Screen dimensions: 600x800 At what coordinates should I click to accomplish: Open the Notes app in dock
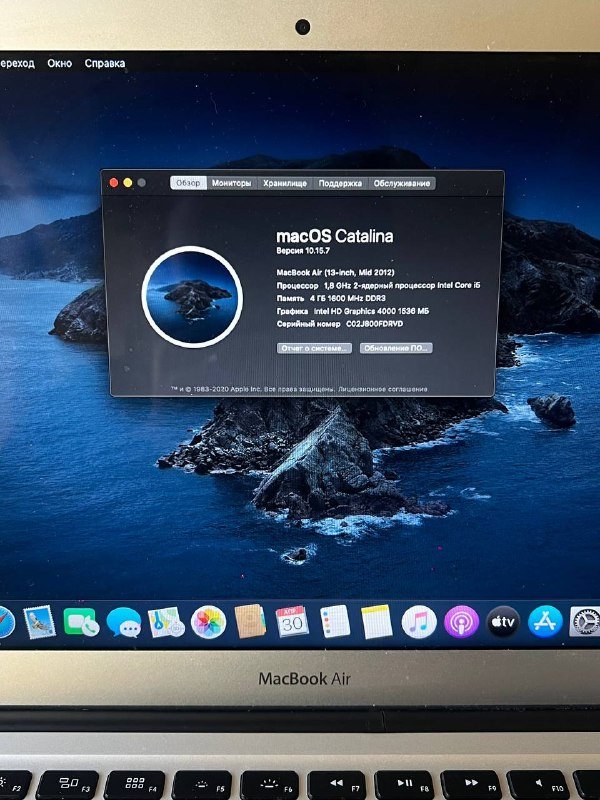377,621
